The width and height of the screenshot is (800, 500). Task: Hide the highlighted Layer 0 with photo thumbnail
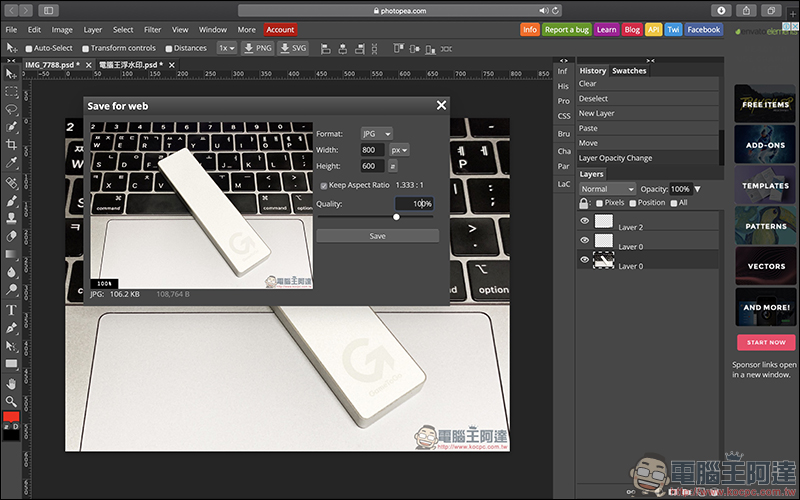[x=585, y=260]
